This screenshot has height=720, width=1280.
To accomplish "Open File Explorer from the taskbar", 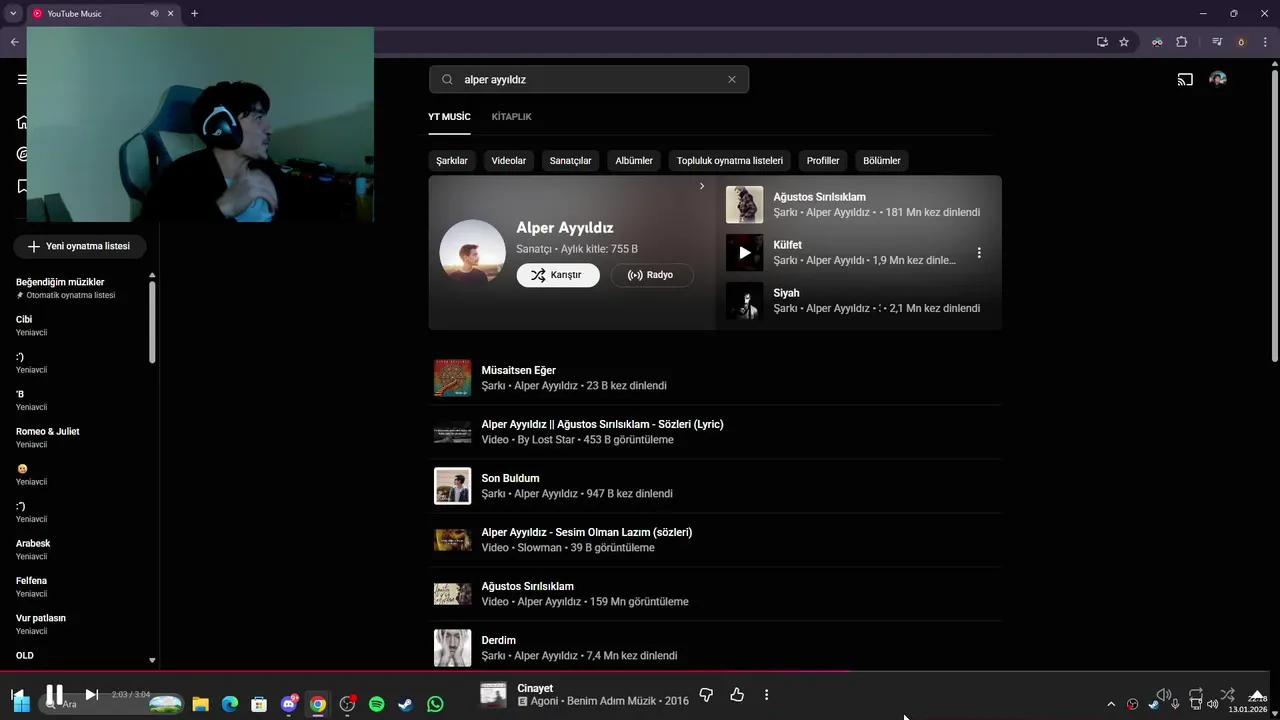I will tap(200, 704).
